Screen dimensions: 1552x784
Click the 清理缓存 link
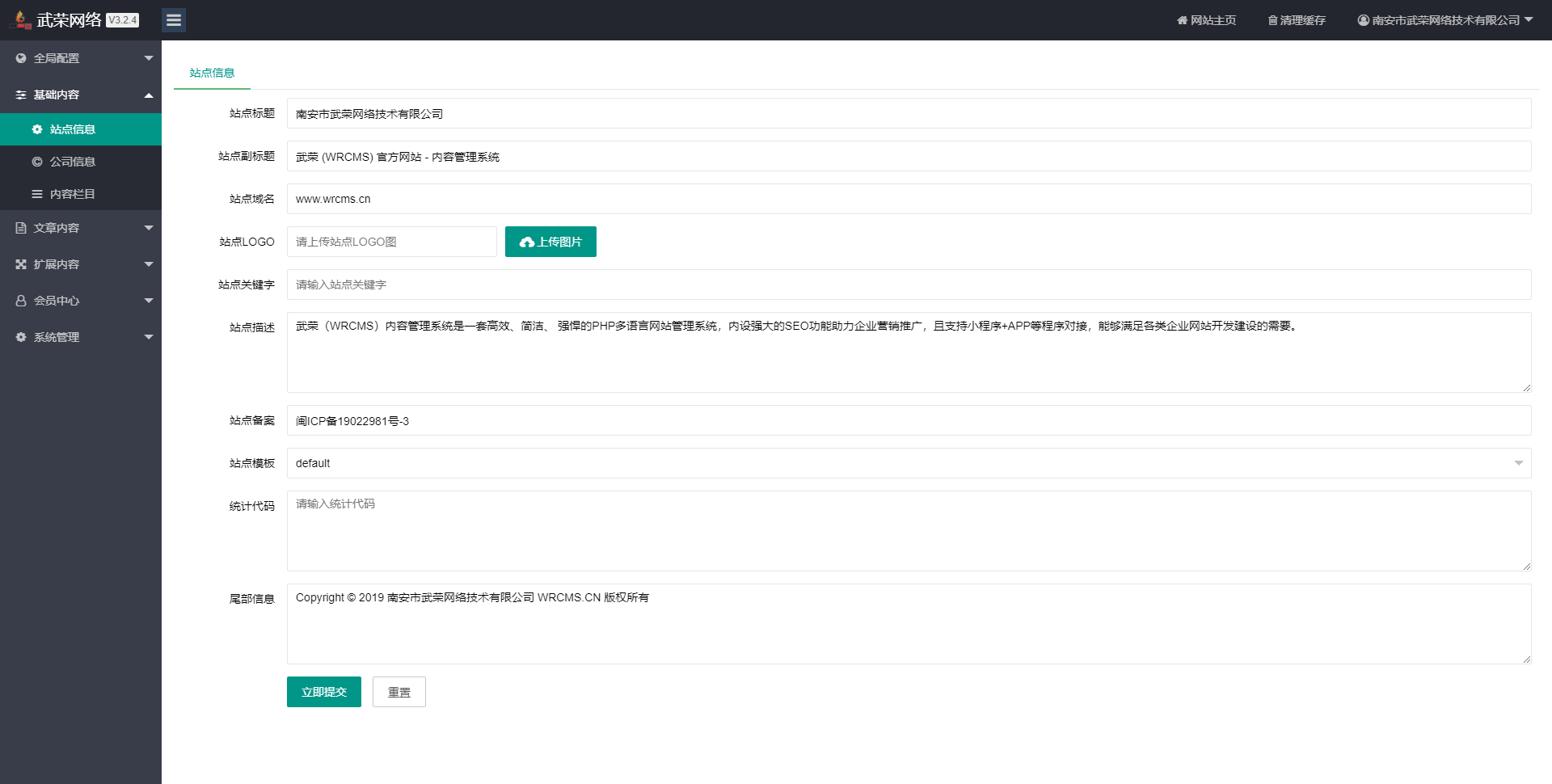tap(1297, 20)
